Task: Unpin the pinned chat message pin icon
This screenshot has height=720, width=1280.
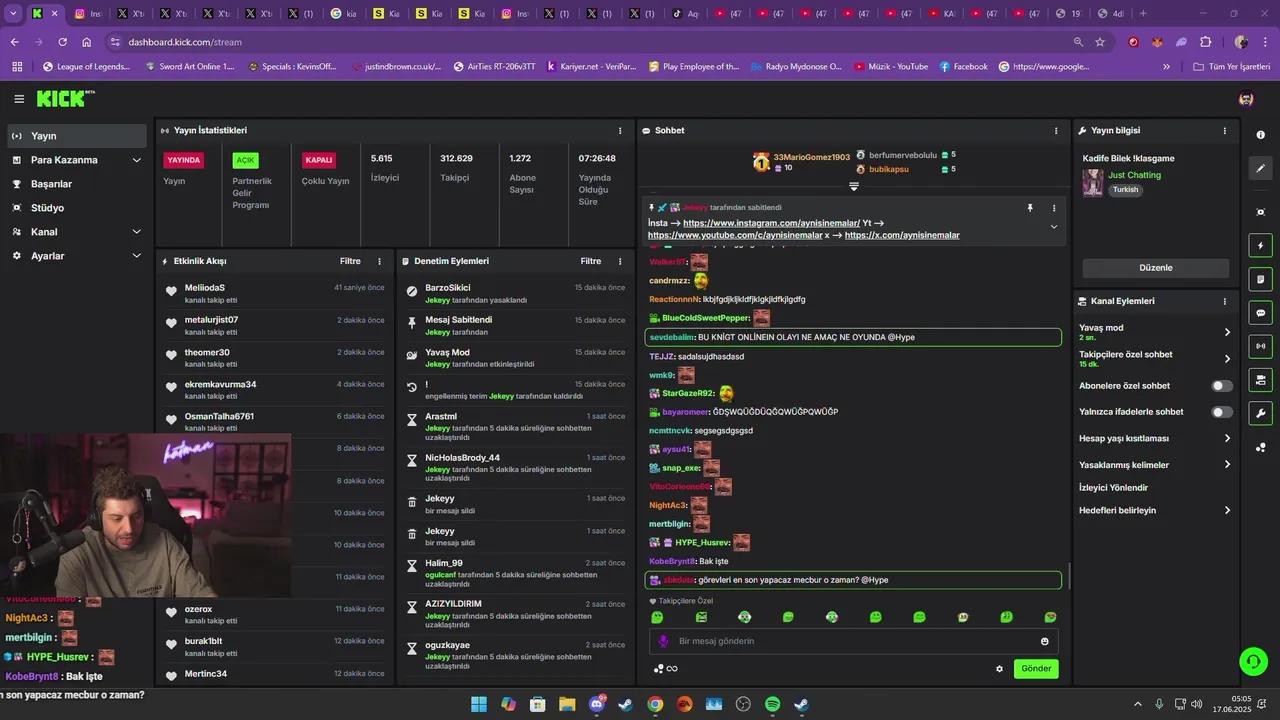Action: tap(1029, 208)
